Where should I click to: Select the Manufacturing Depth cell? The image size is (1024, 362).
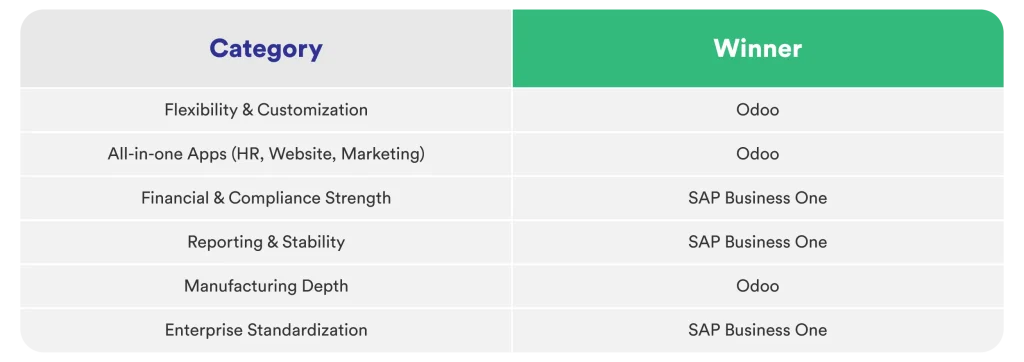tap(266, 286)
